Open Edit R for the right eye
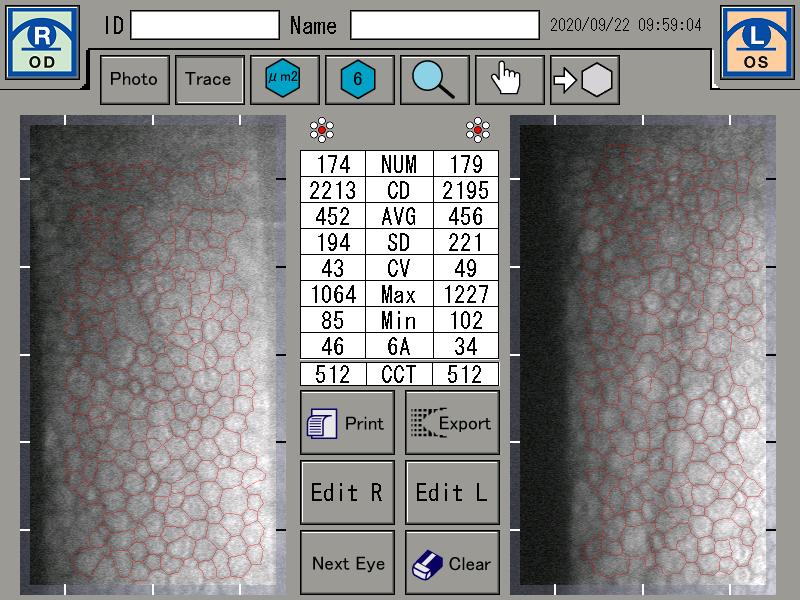 point(347,492)
